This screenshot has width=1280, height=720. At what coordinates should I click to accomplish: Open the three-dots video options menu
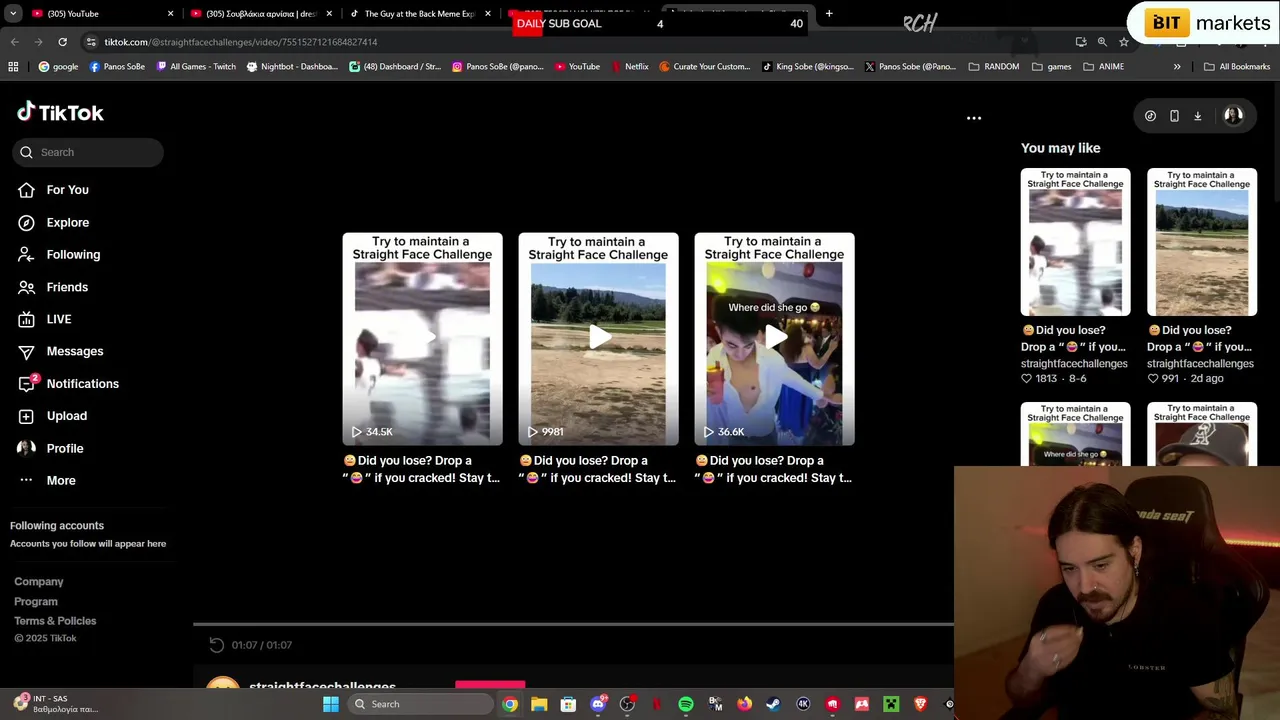pyautogui.click(x=974, y=118)
